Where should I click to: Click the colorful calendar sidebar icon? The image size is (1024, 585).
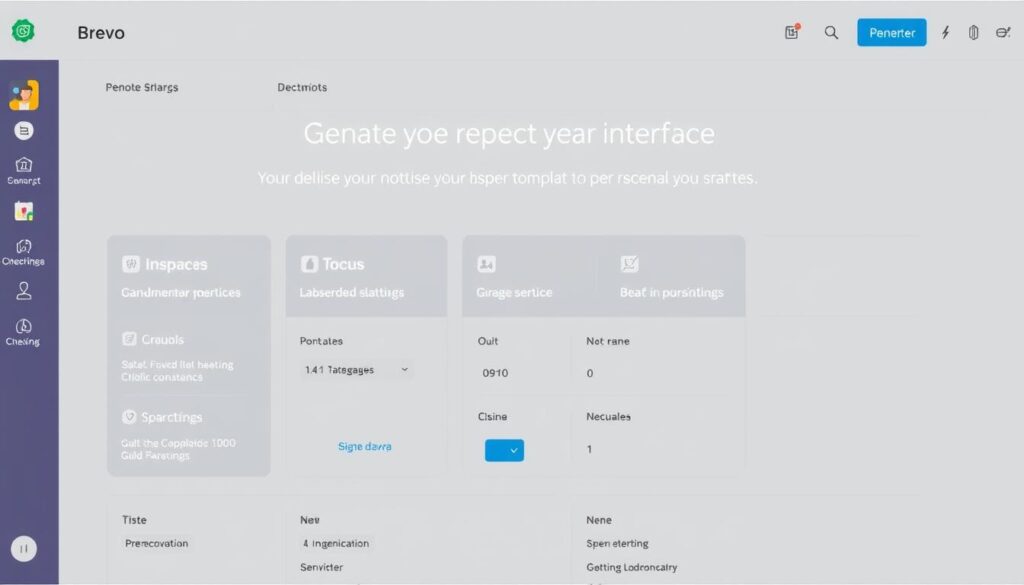click(x=24, y=211)
